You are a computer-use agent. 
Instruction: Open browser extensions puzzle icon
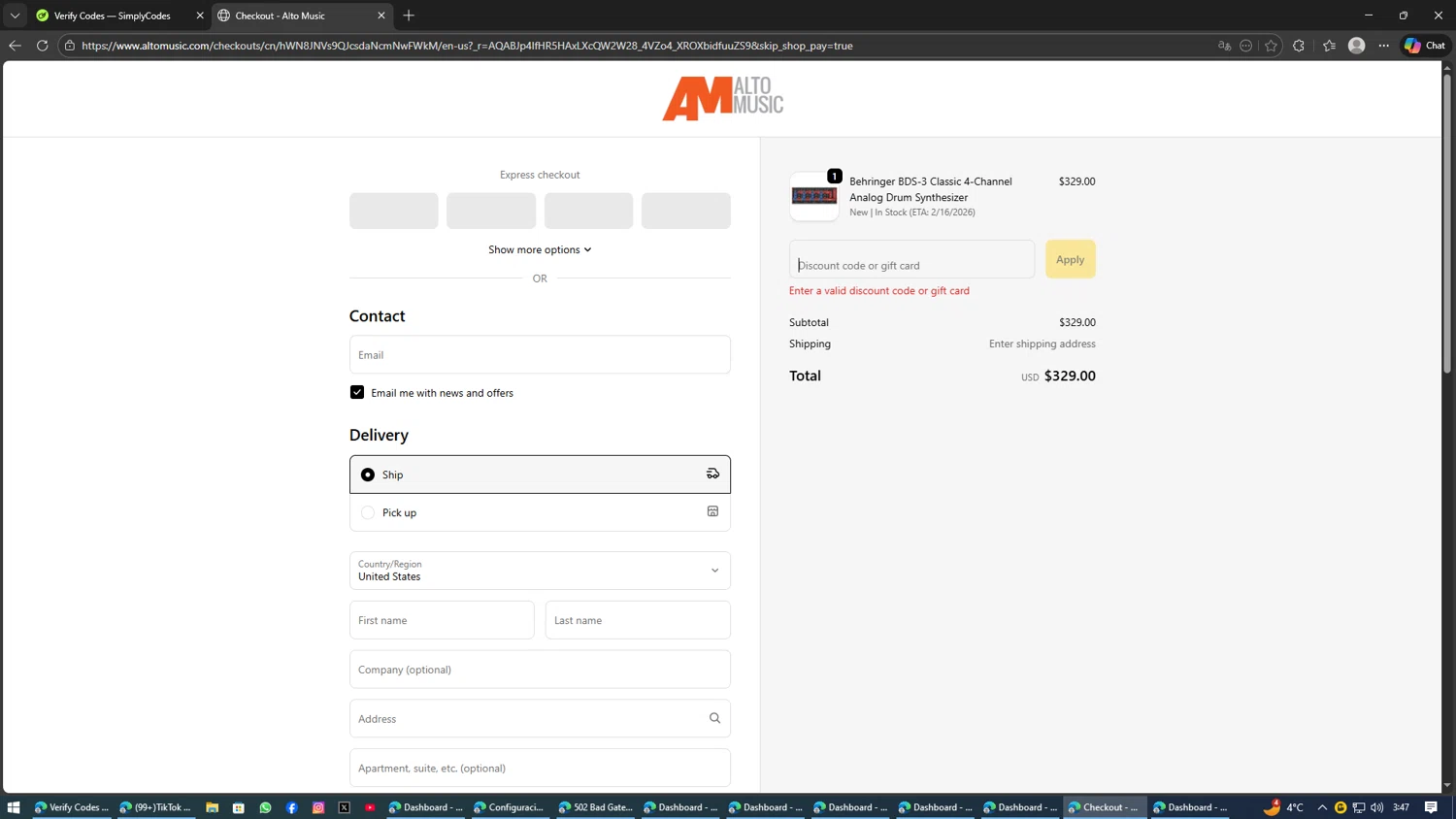click(x=1299, y=46)
